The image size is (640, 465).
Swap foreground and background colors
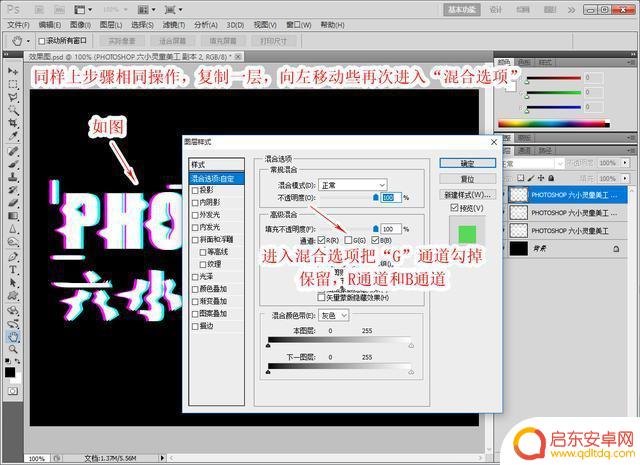18,361
